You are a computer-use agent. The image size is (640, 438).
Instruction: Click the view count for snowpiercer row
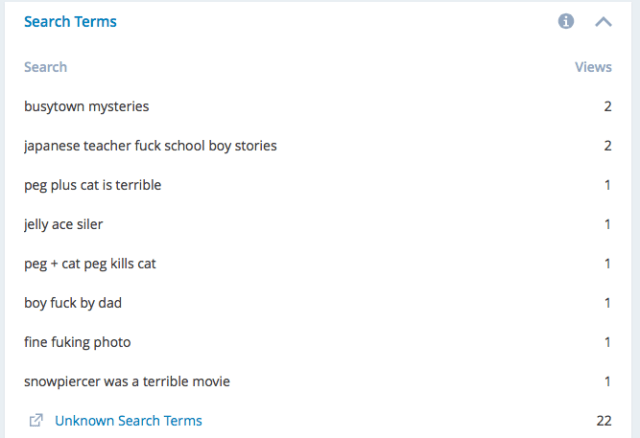tap(607, 381)
